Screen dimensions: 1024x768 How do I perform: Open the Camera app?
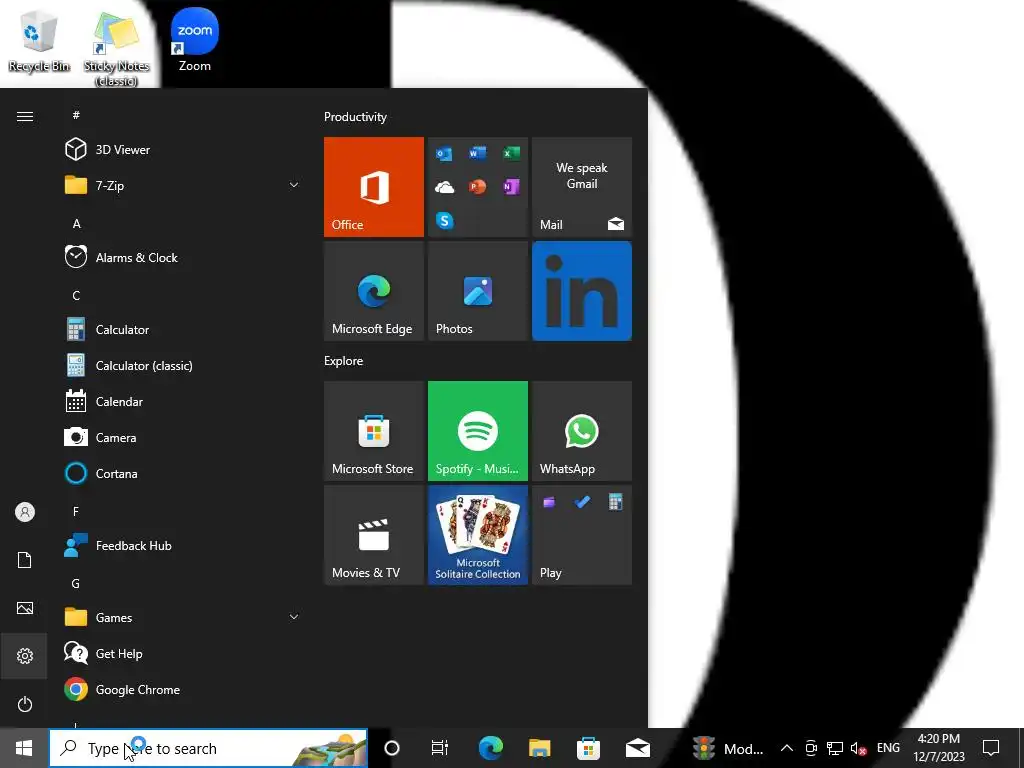[182, 438]
